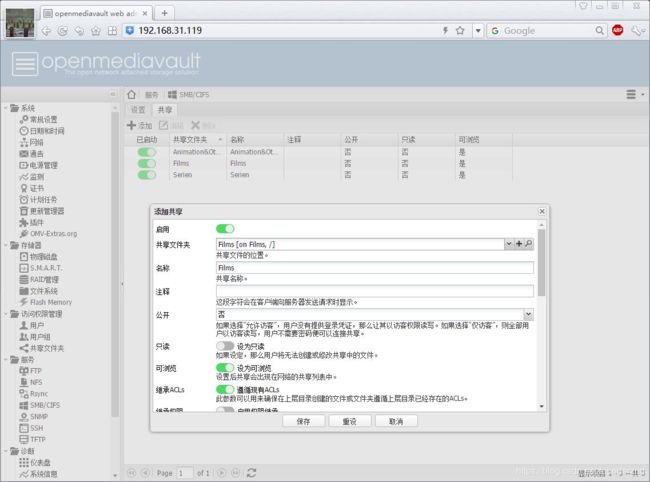Open RAID管理 item in sidebar

tap(39, 279)
